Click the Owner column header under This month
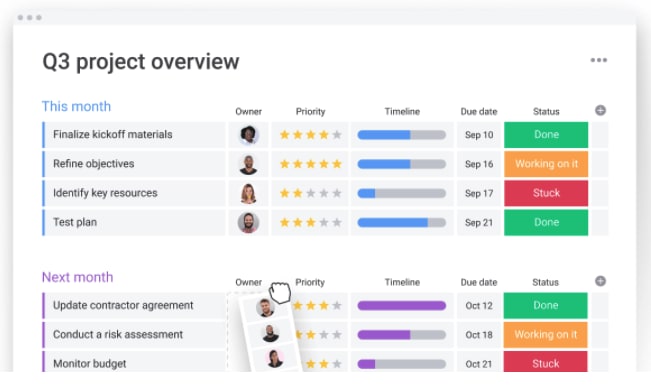 click(x=248, y=111)
